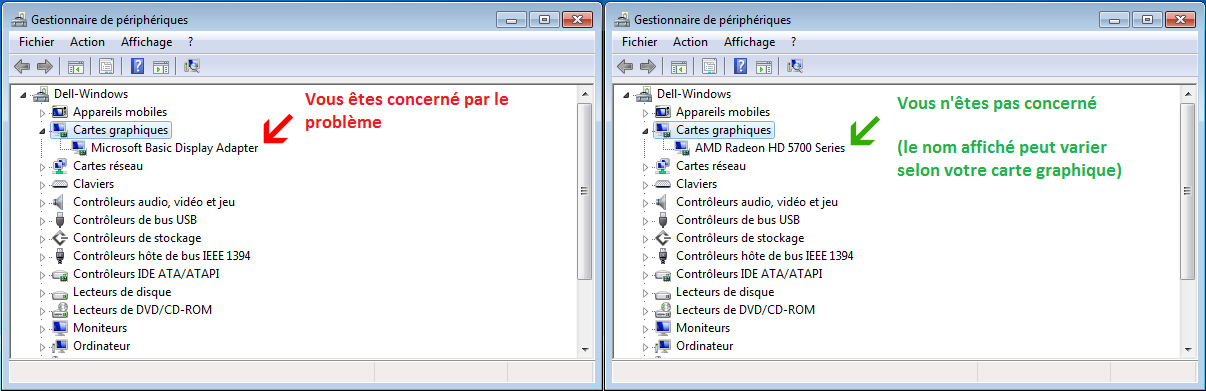Click the Claviers keyboard icon in the left window
The image size is (1206, 391).
pos(59,184)
